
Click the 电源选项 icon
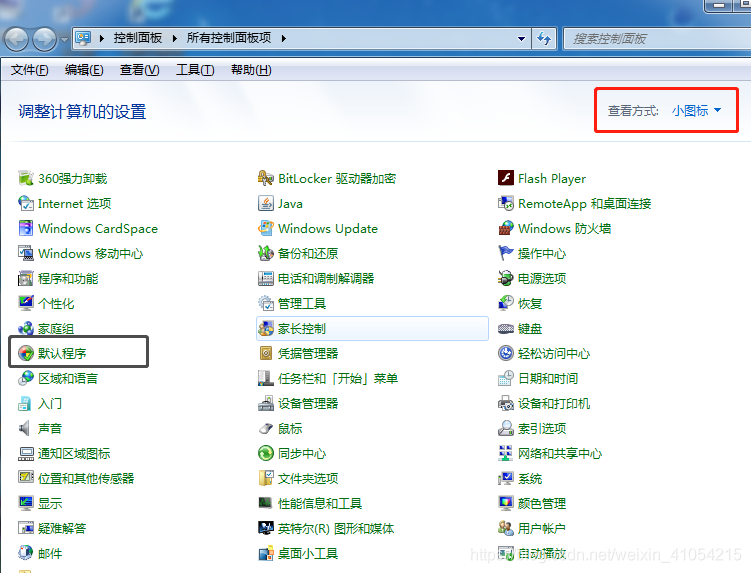[x=506, y=278]
